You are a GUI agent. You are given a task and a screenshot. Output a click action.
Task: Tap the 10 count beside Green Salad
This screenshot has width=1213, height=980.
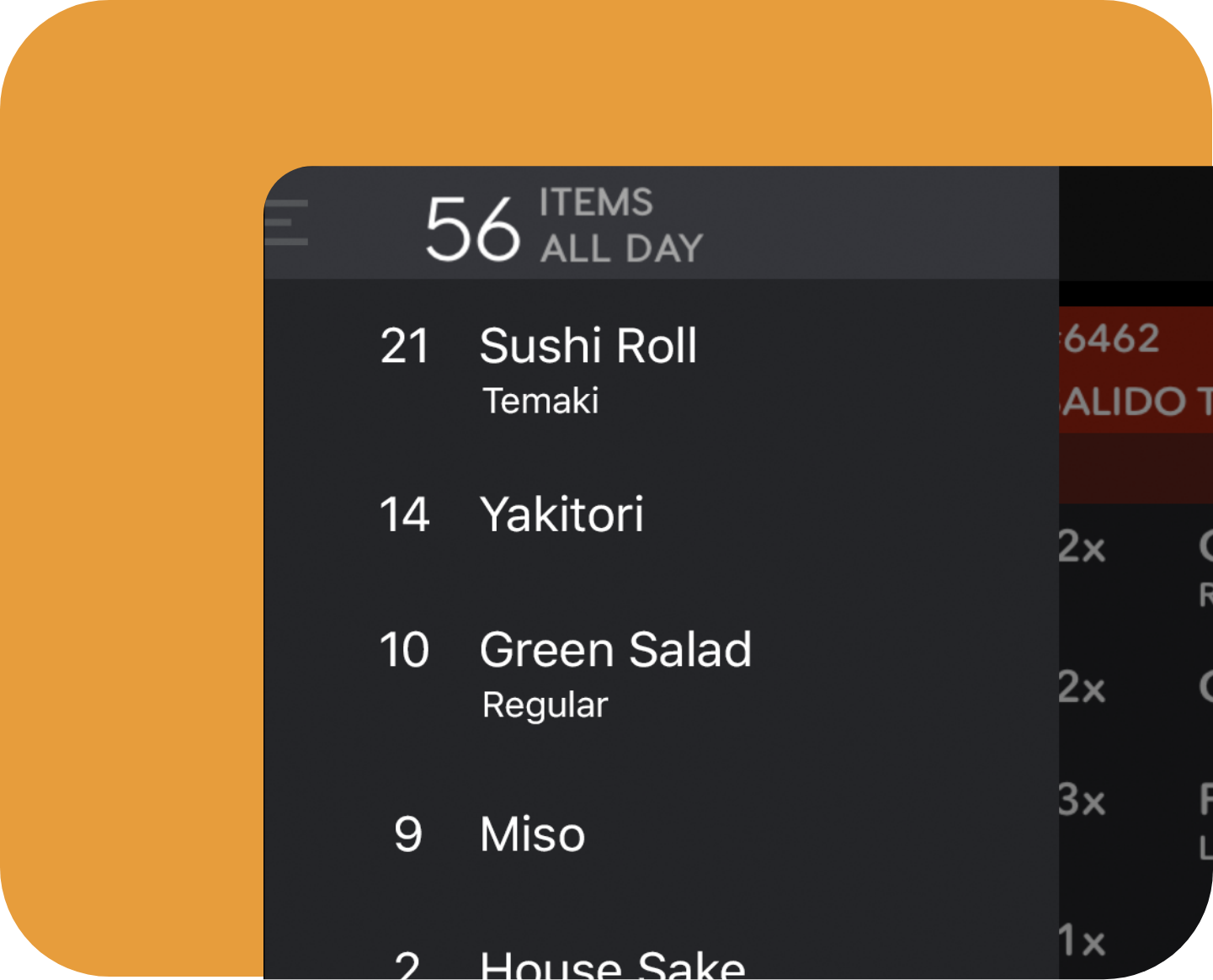pos(405,650)
